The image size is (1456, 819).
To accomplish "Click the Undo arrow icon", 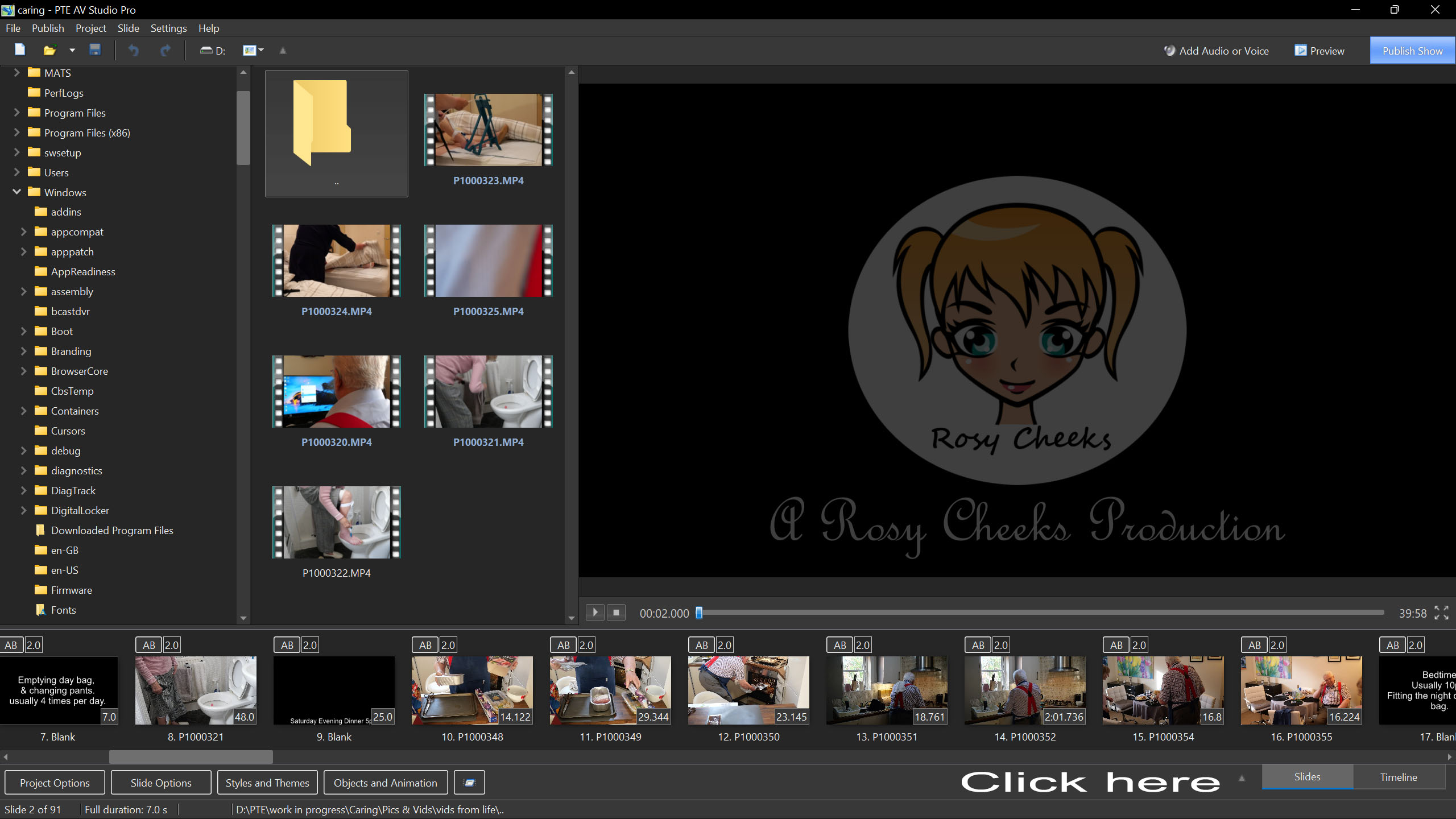I will coord(134,51).
